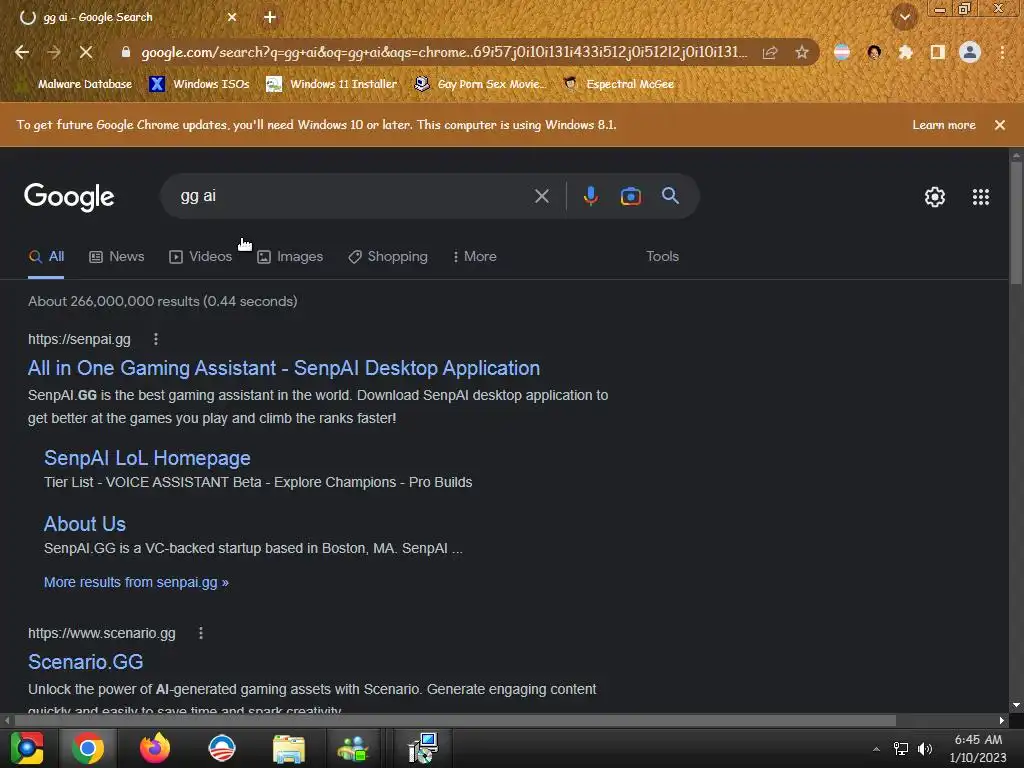Screen dimensions: 1024x768
Task: Open the first pinned taskbar app icon
Action: 27,748
